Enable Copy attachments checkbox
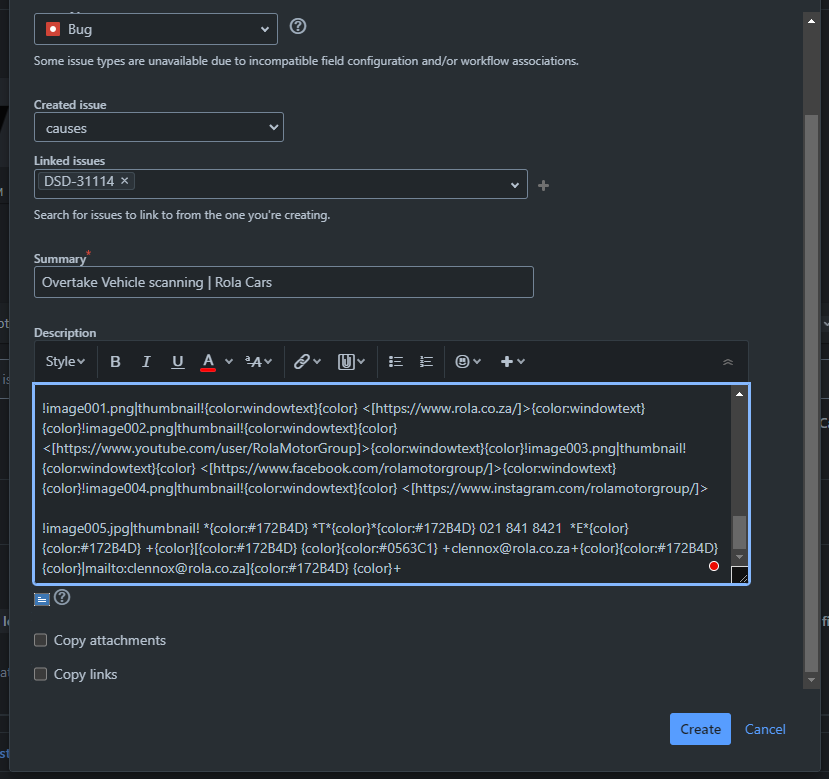The image size is (829, 779). (x=40, y=640)
